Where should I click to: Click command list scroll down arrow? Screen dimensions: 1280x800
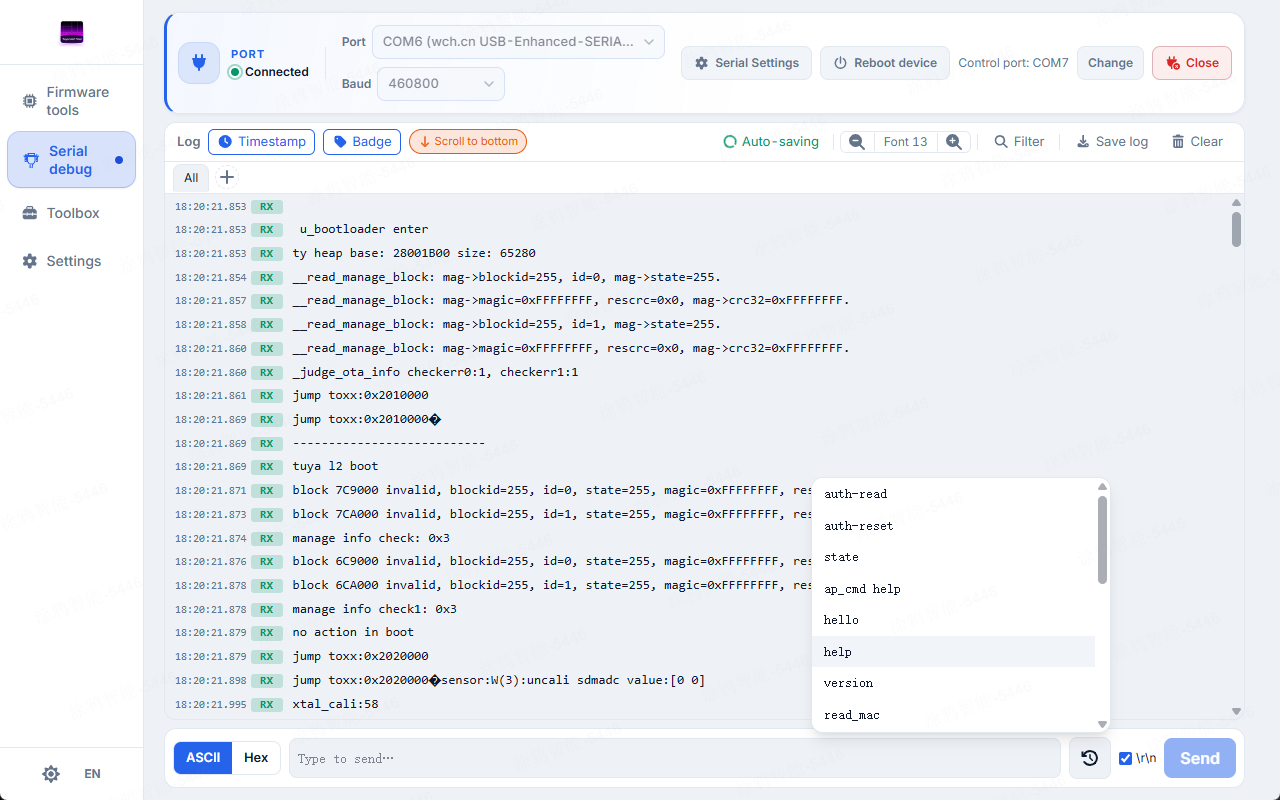tap(1103, 724)
